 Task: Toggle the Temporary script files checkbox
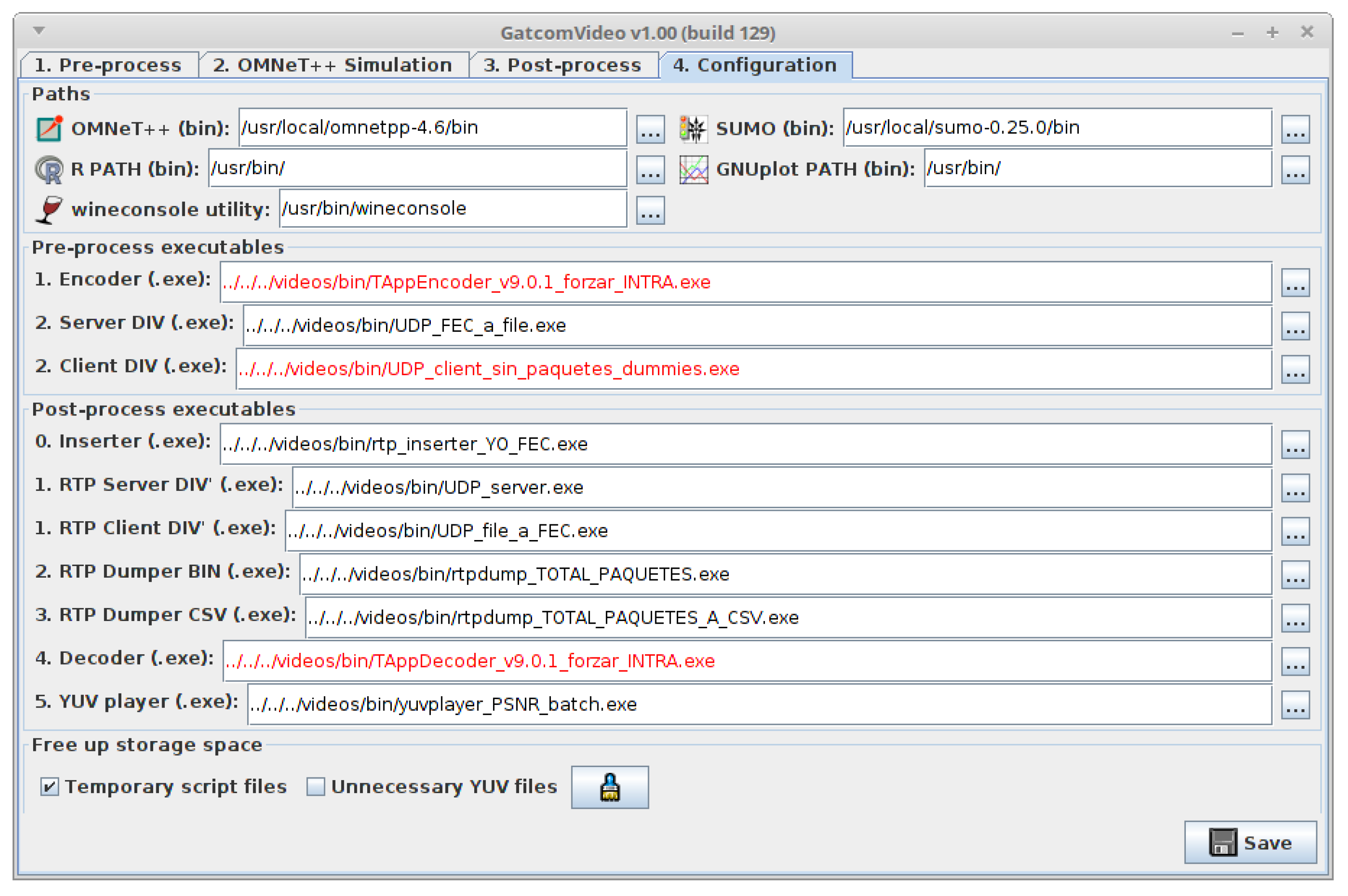coord(50,786)
